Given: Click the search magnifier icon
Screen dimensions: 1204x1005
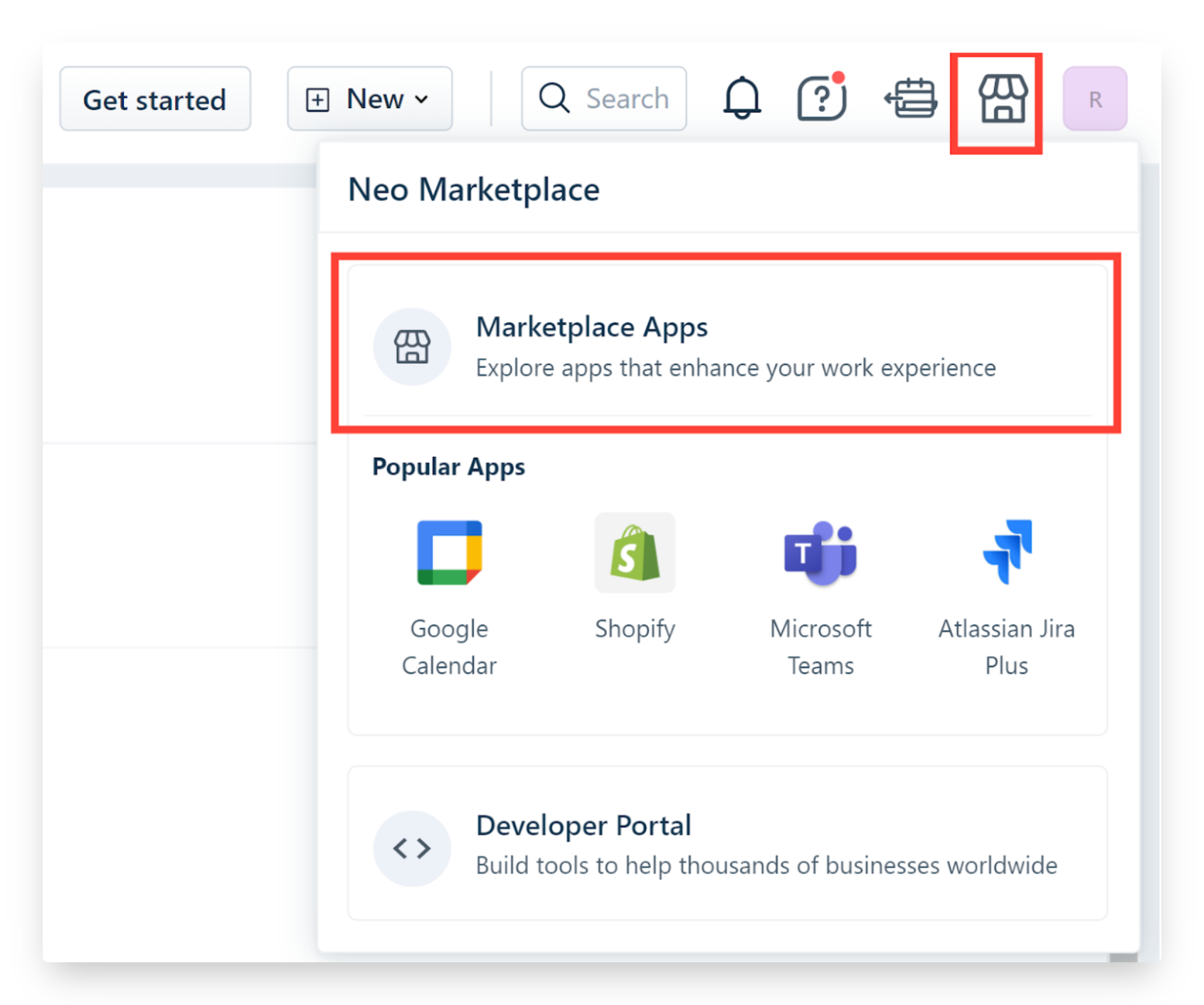Looking at the screenshot, I should (x=554, y=98).
